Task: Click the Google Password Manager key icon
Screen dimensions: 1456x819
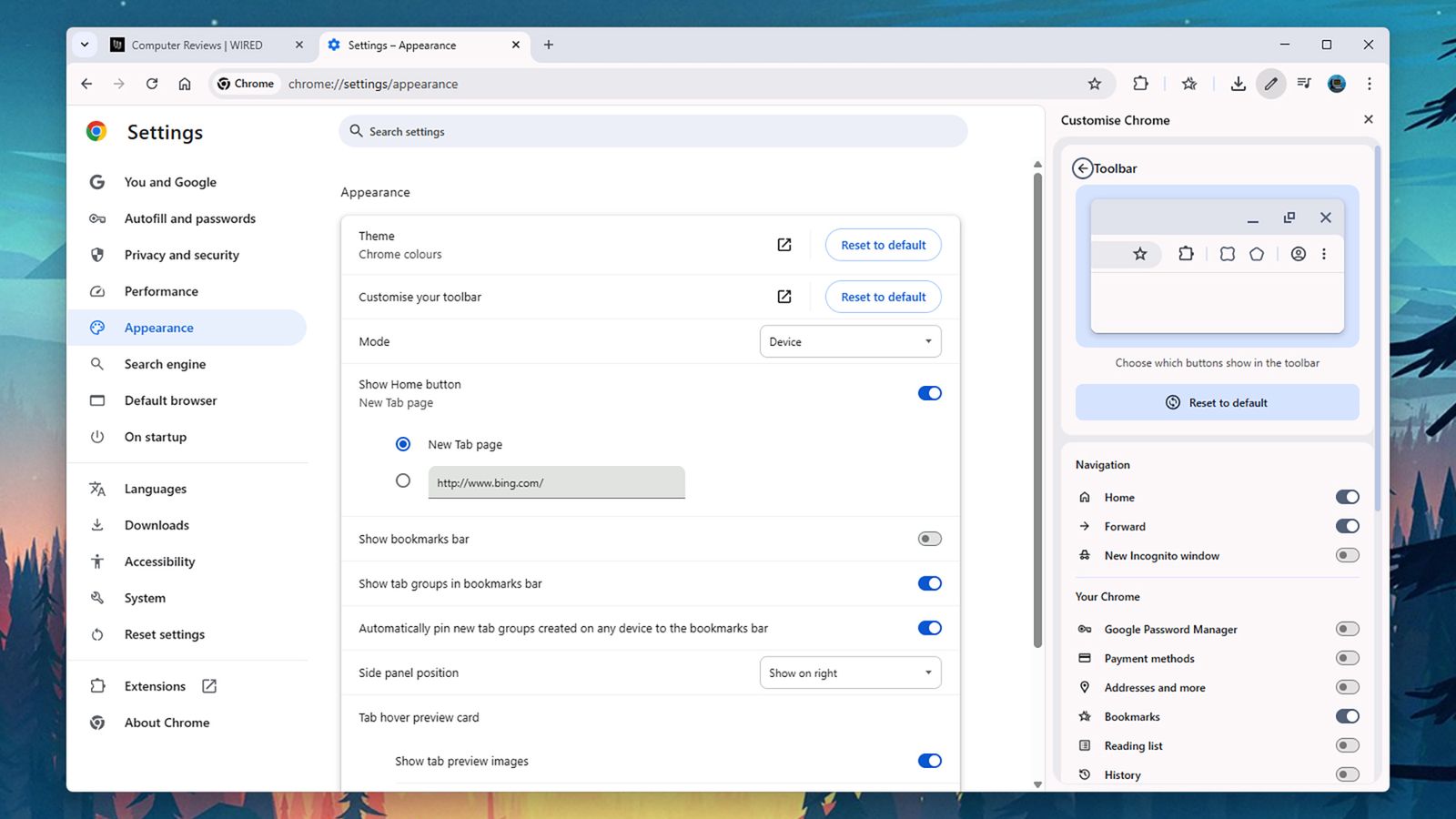Action: tap(1084, 629)
